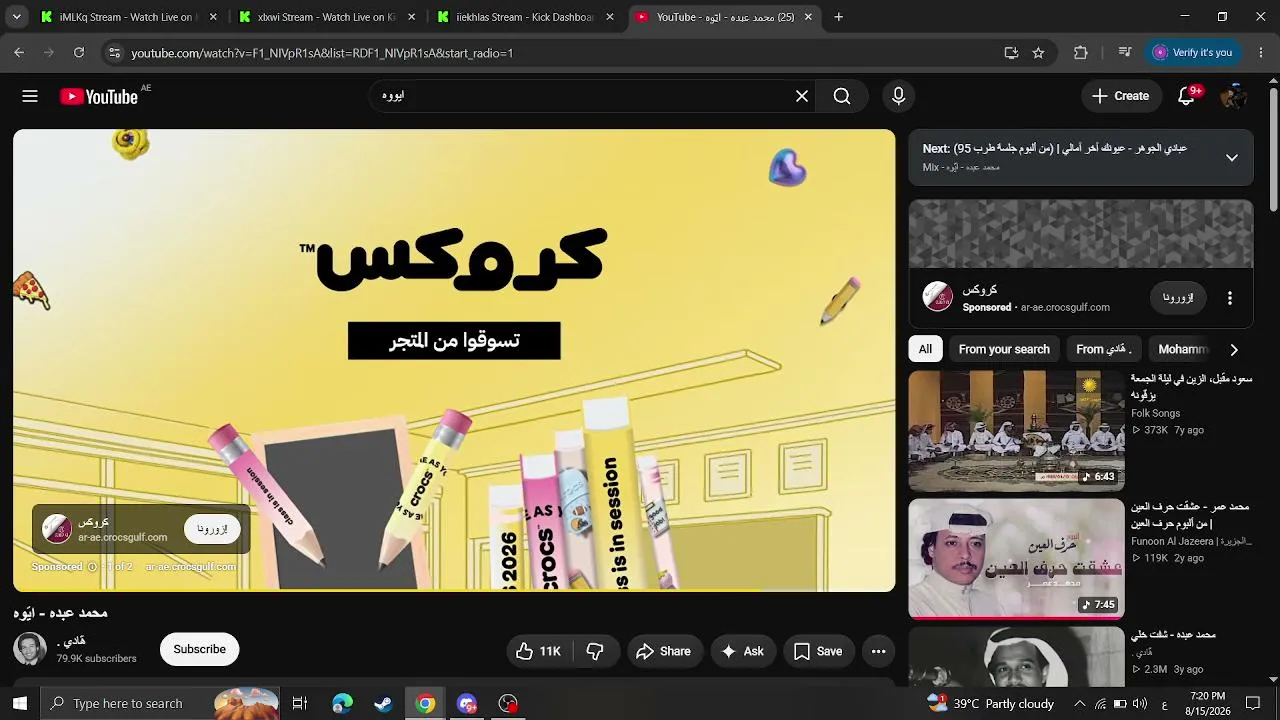Viewport: 1280px width, 720px height.
Task: Close the active YouTube tab
Action: coord(808,17)
